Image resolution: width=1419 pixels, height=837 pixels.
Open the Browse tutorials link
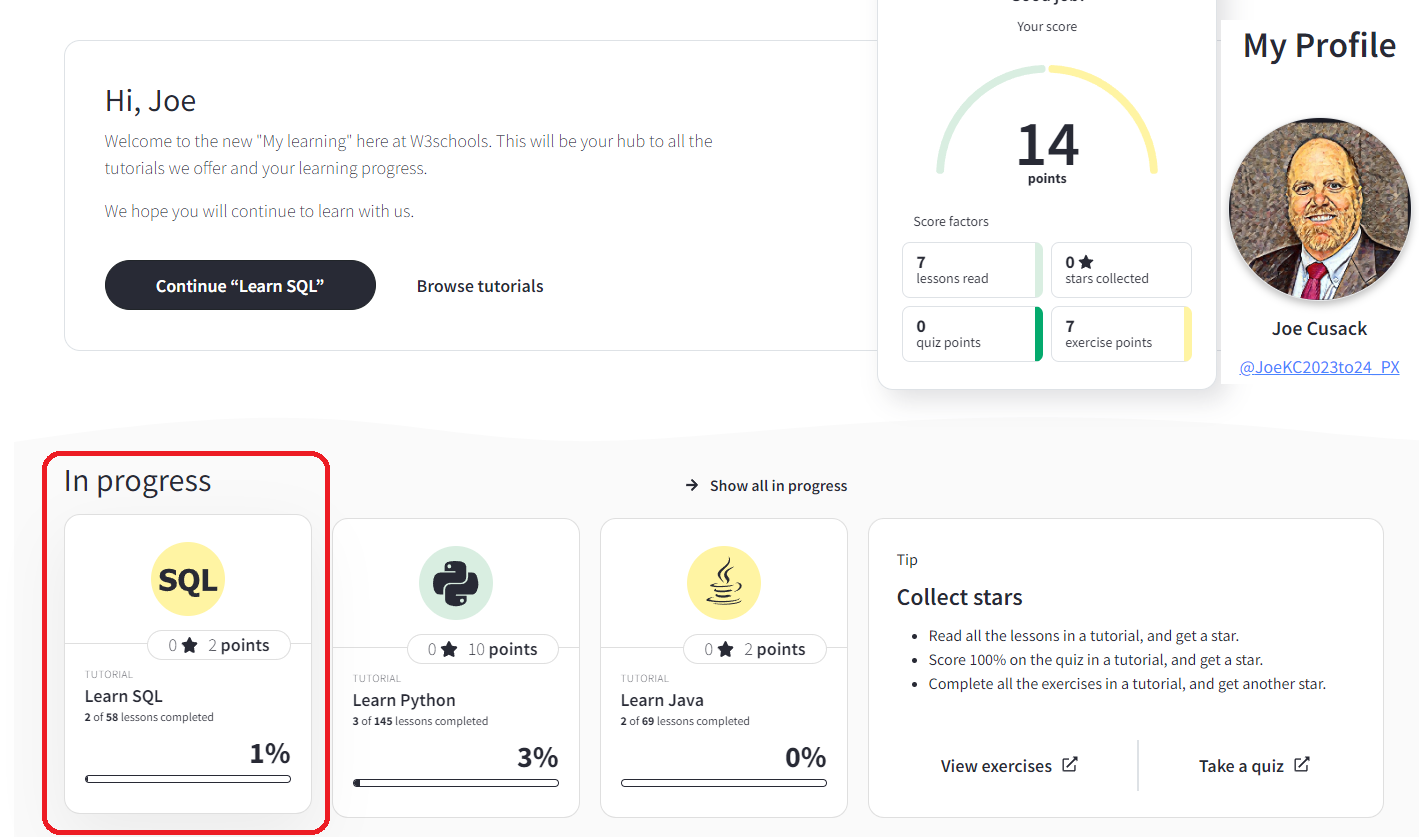480,286
